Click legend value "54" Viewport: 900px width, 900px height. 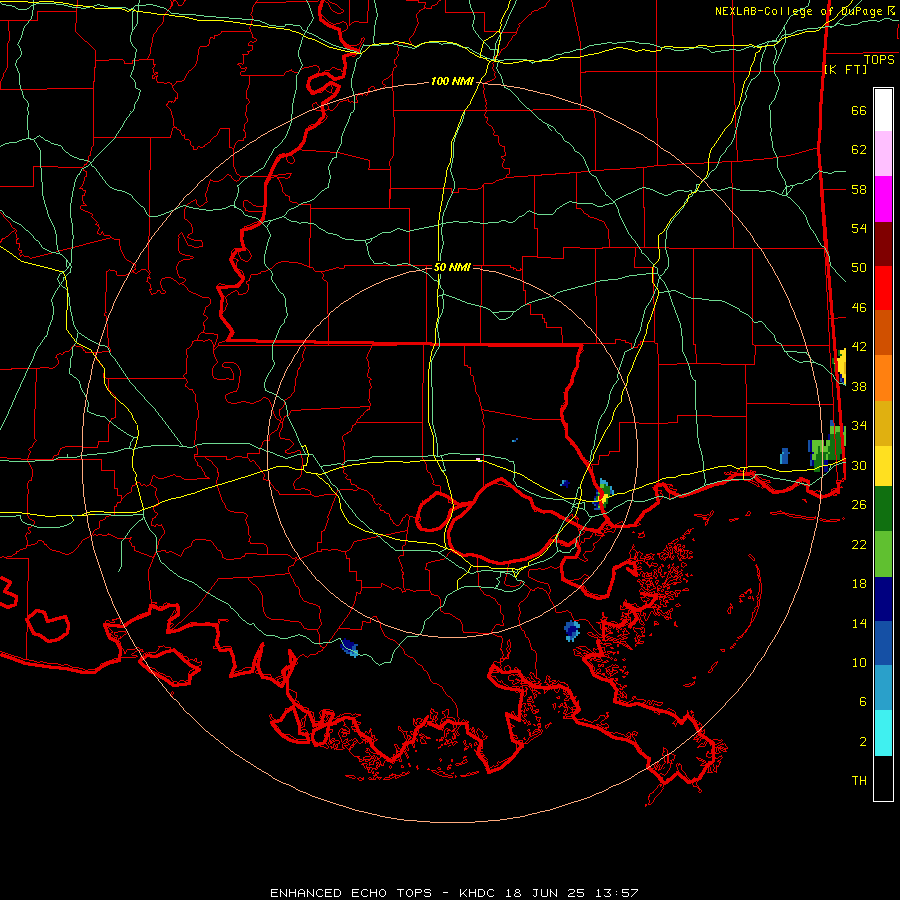click(x=859, y=228)
